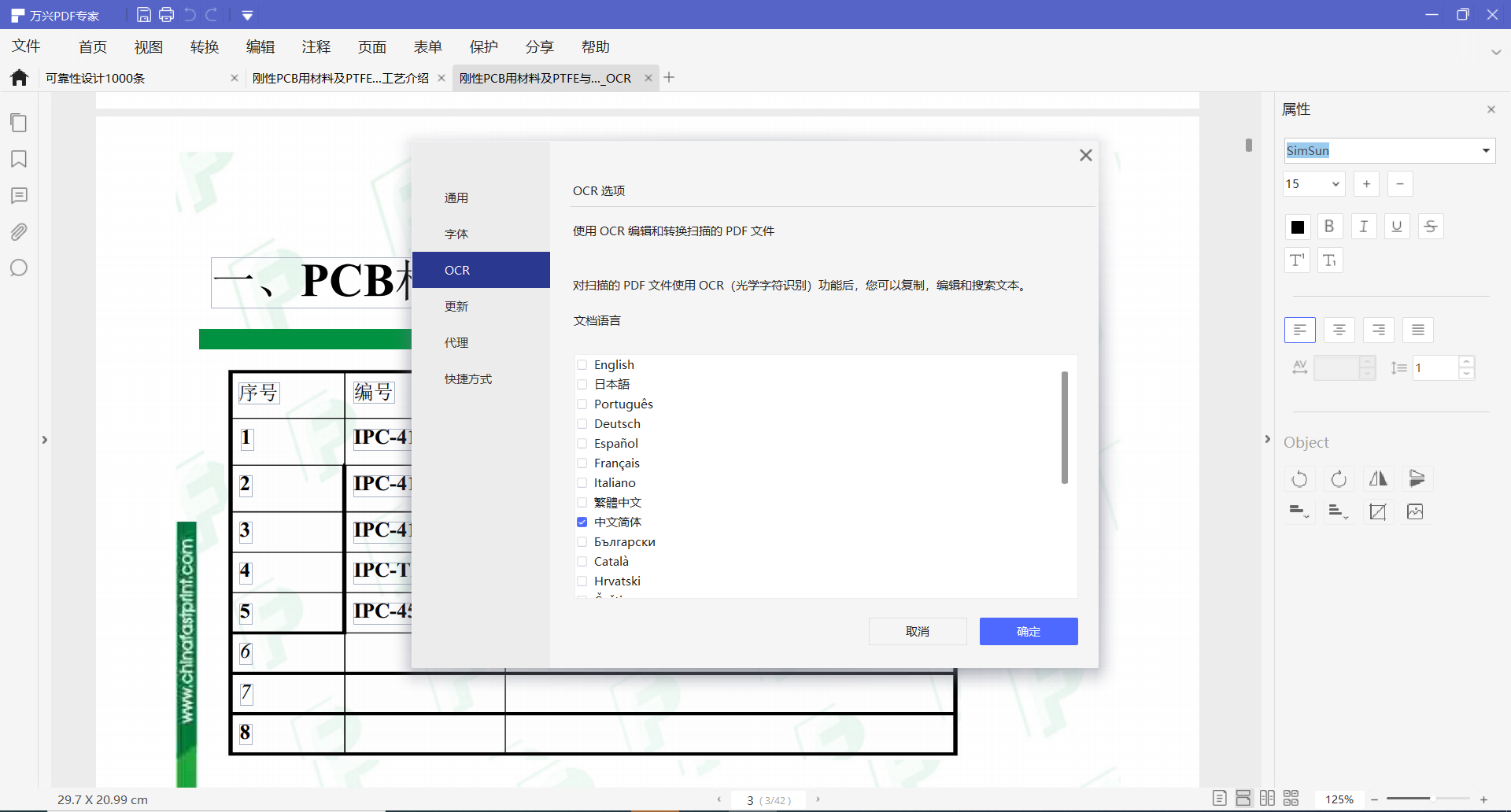This screenshot has width=1511, height=812.
Task: Apply superscript formatting
Action: pos(1297,260)
